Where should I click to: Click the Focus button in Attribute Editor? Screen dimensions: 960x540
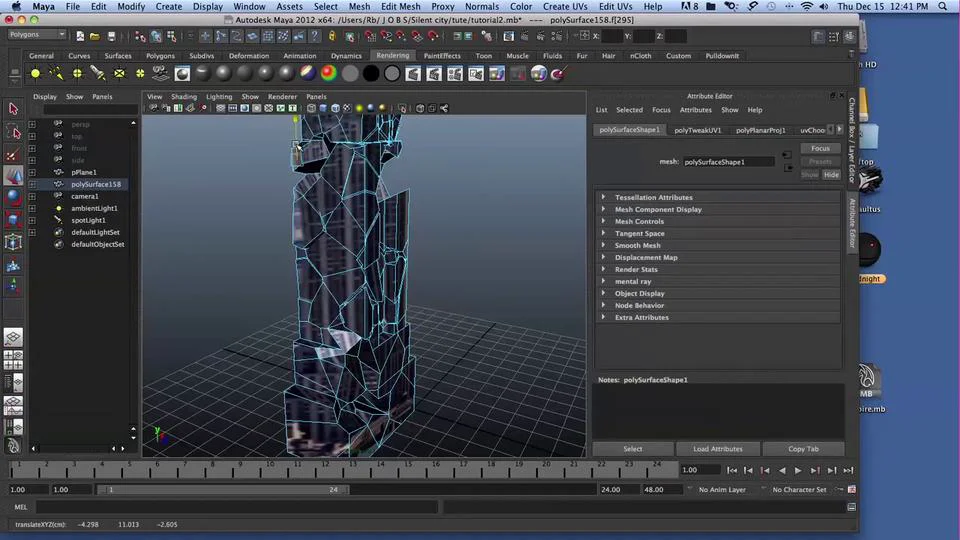(820, 148)
